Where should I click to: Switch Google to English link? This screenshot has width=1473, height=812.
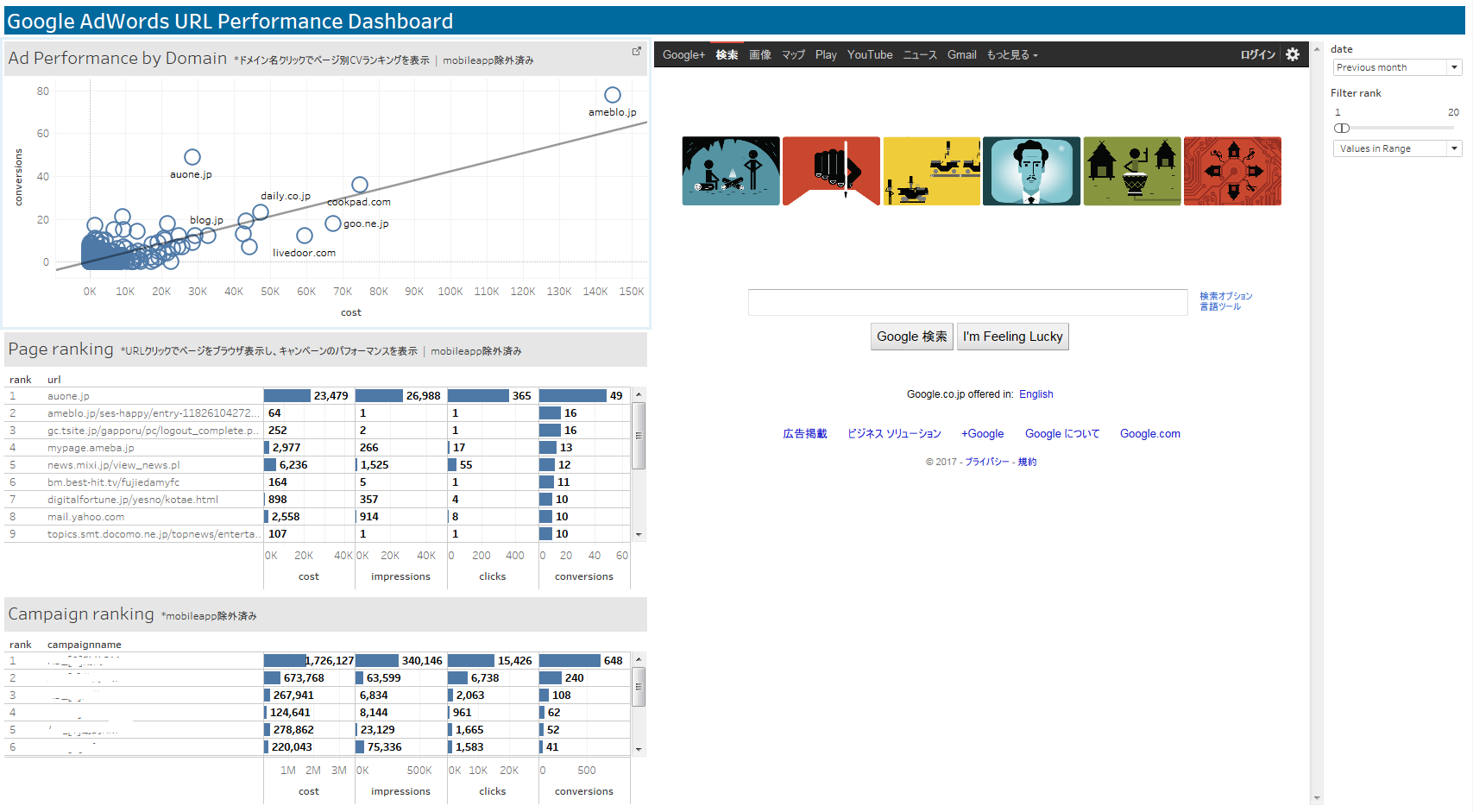click(x=1036, y=394)
